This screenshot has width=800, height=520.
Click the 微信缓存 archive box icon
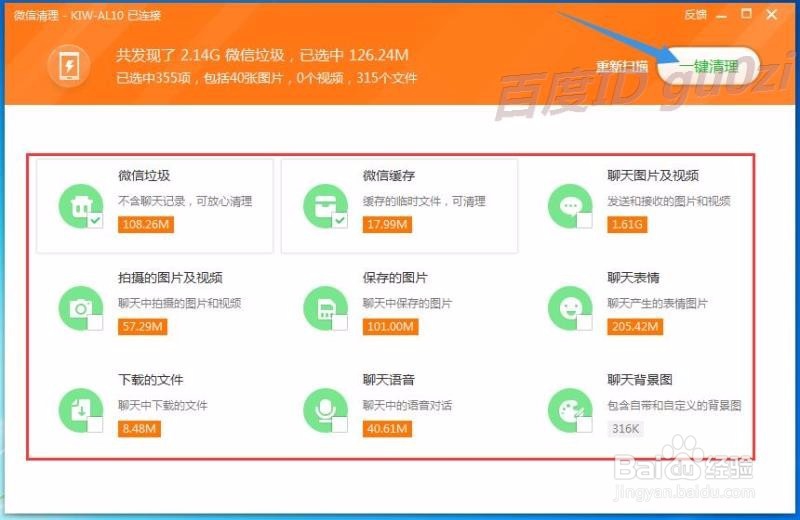(325, 206)
